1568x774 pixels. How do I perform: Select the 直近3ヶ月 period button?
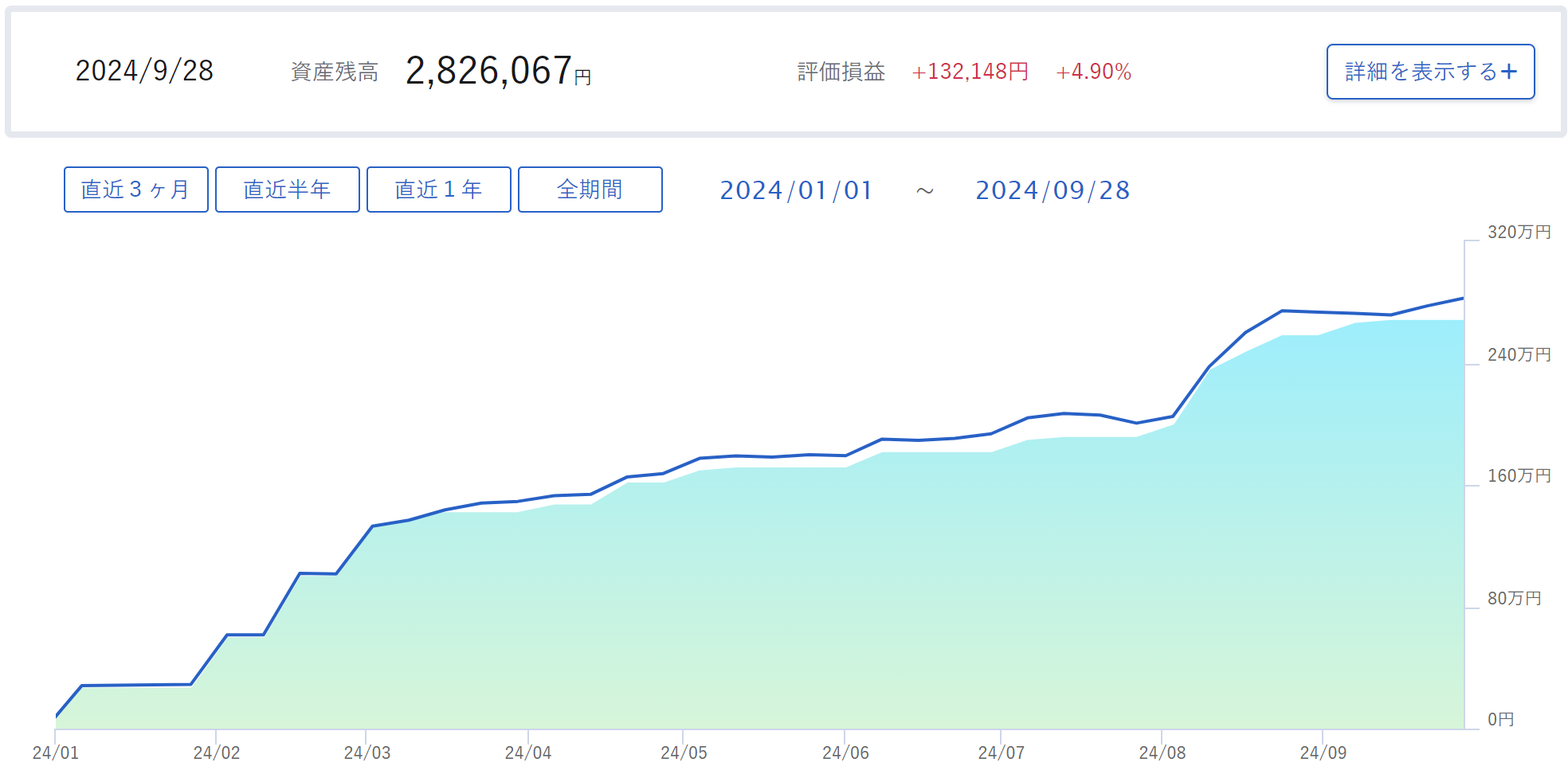136,190
